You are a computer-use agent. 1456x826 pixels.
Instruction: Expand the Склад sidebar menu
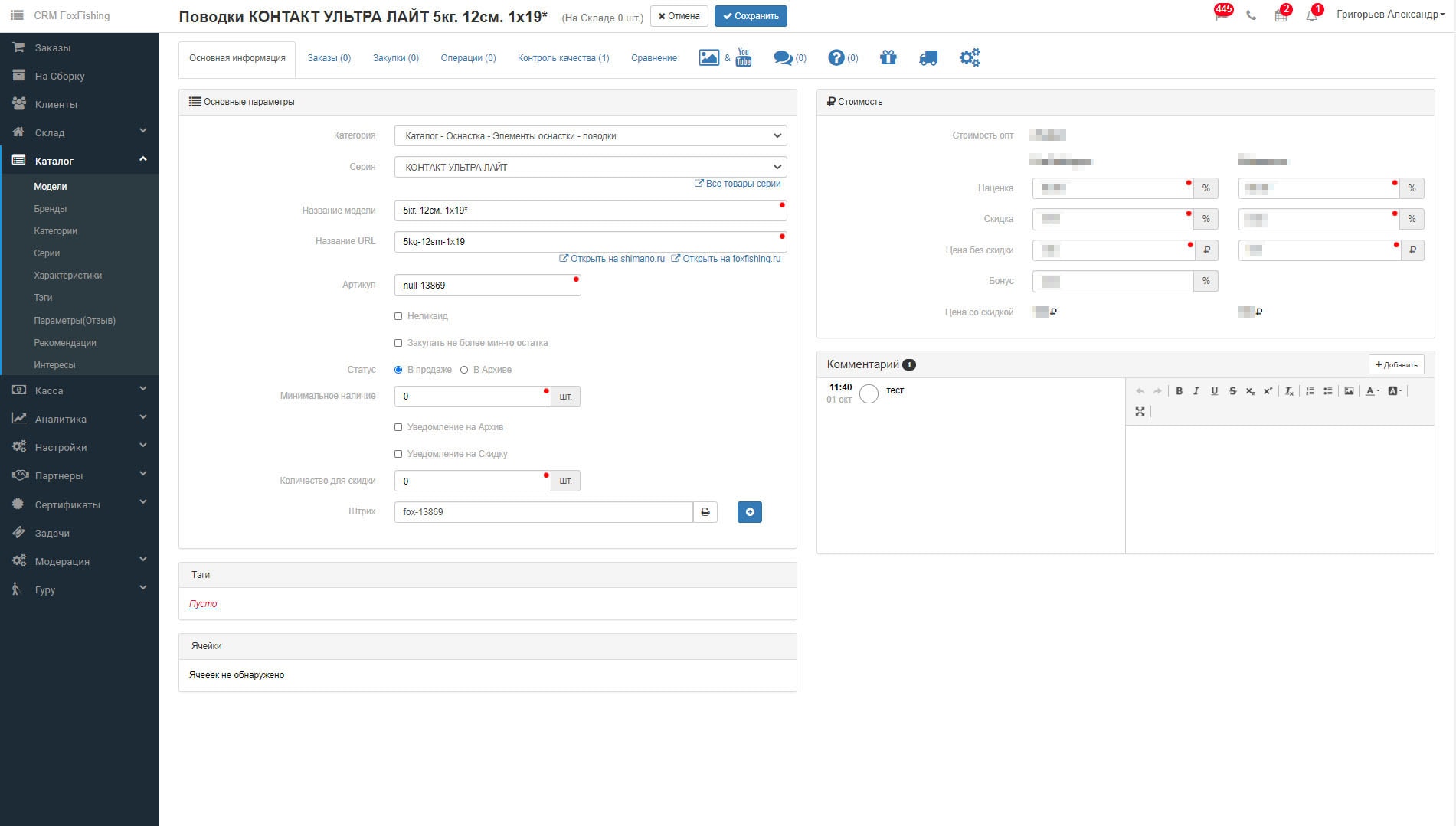click(x=80, y=132)
